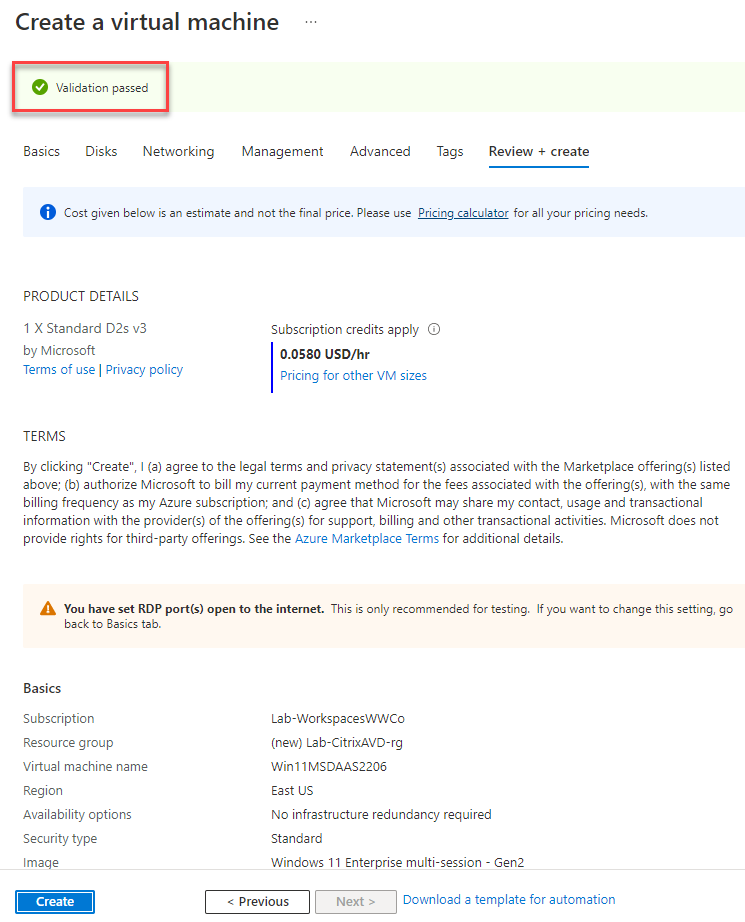Click the orange RDP warning triangle icon
Screen dimensions: 745x922
[48, 608]
